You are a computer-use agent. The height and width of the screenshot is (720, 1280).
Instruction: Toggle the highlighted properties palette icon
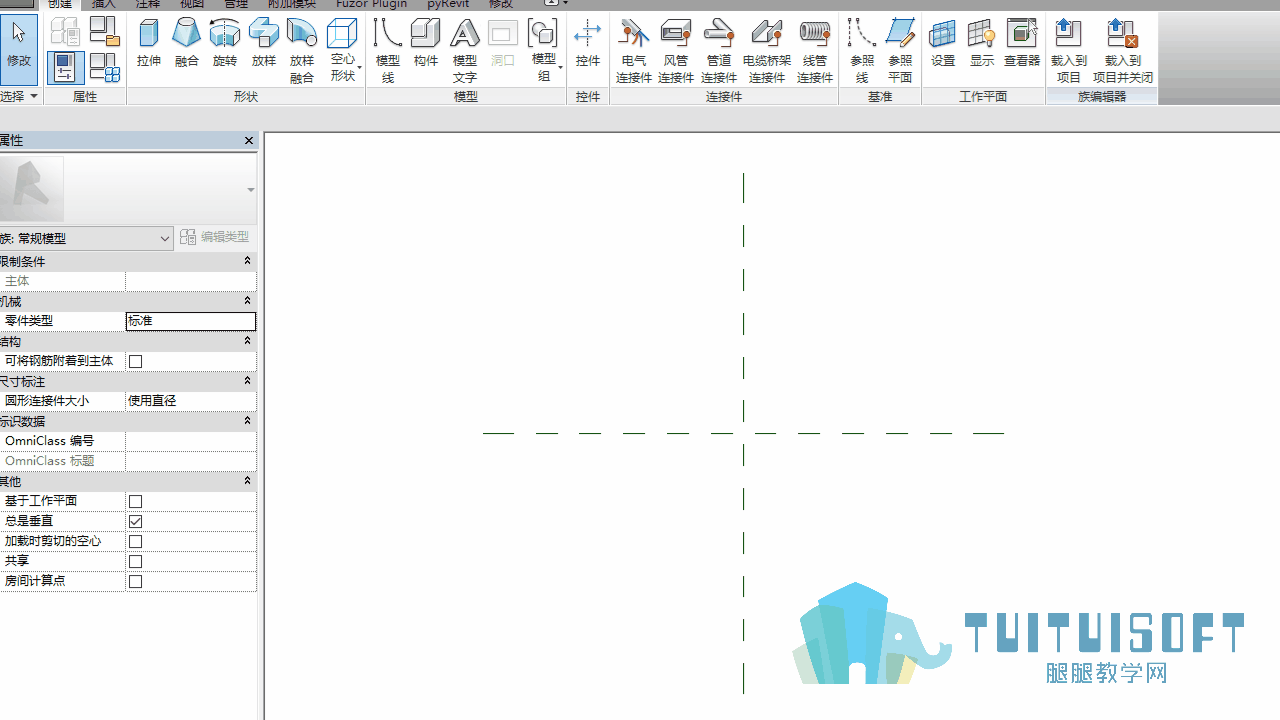coord(64,67)
